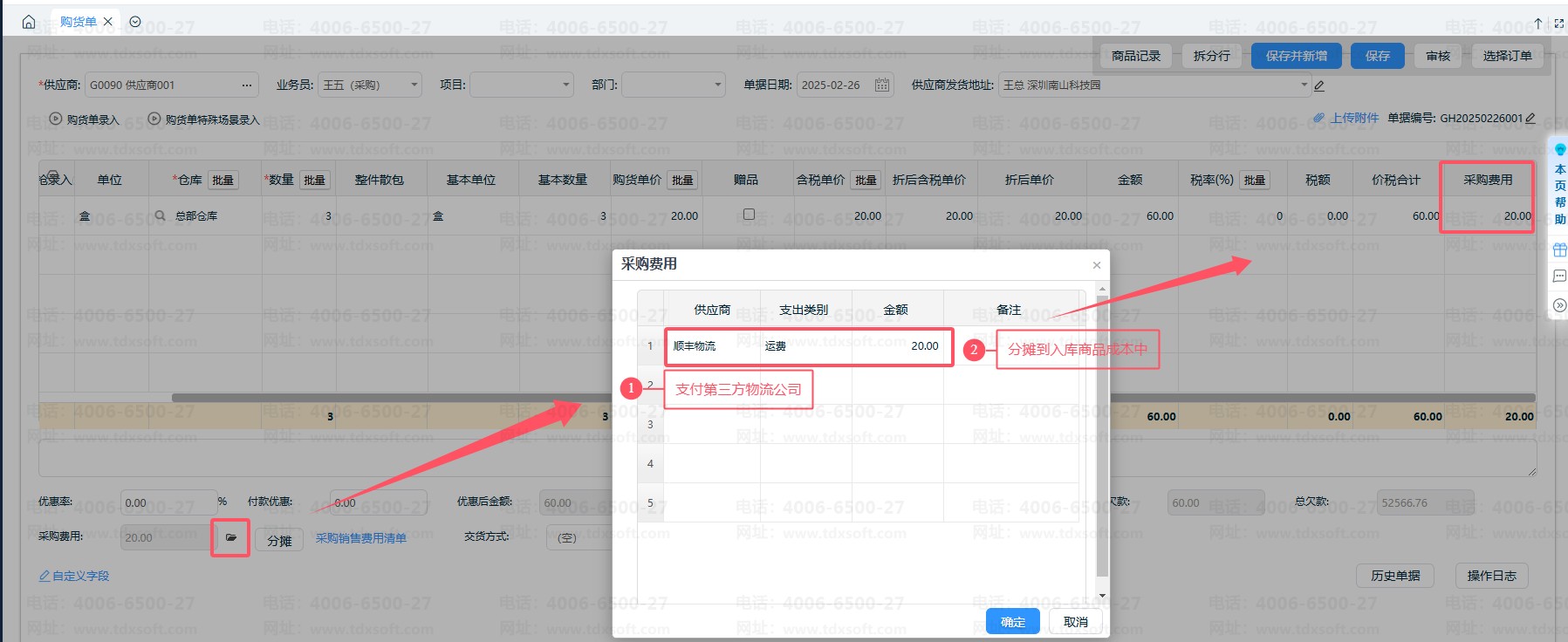Open the 采购销售费用清单 link

(360, 538)
